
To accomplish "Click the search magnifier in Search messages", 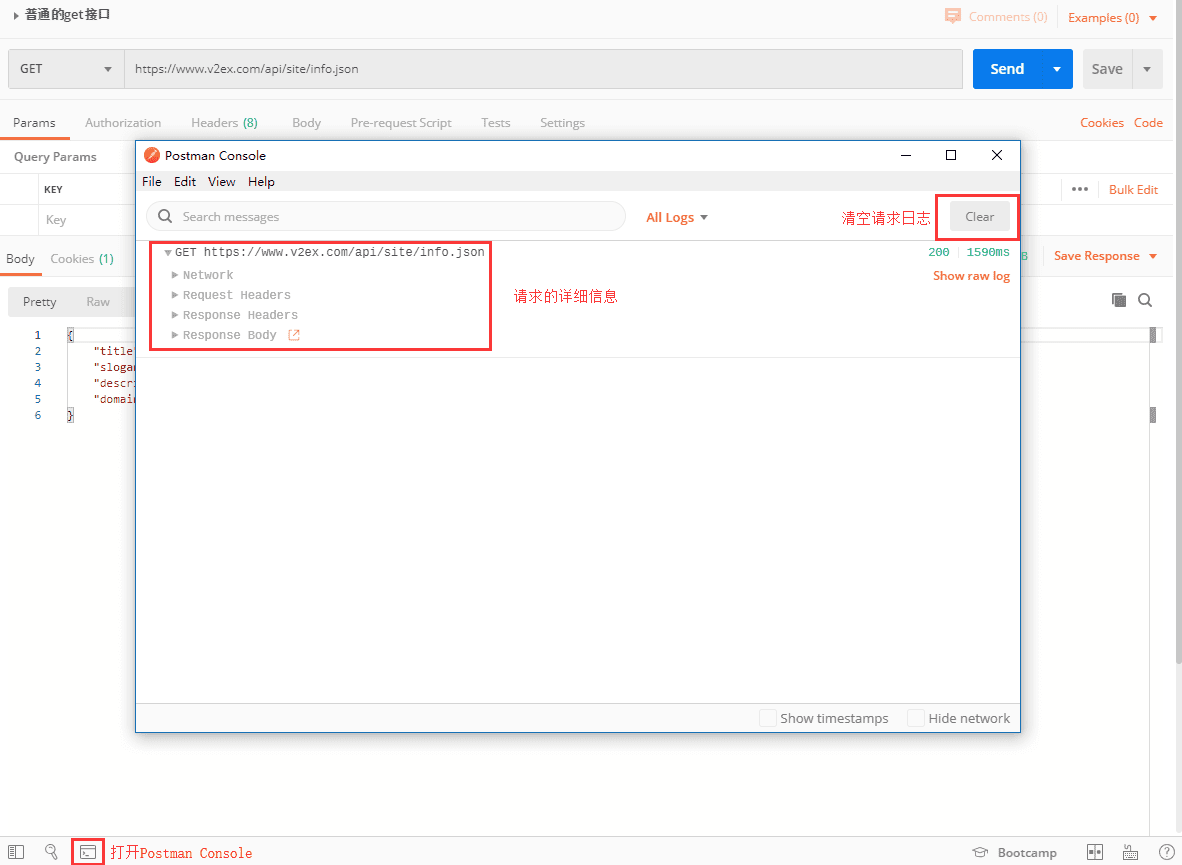I will click(165, 216).
